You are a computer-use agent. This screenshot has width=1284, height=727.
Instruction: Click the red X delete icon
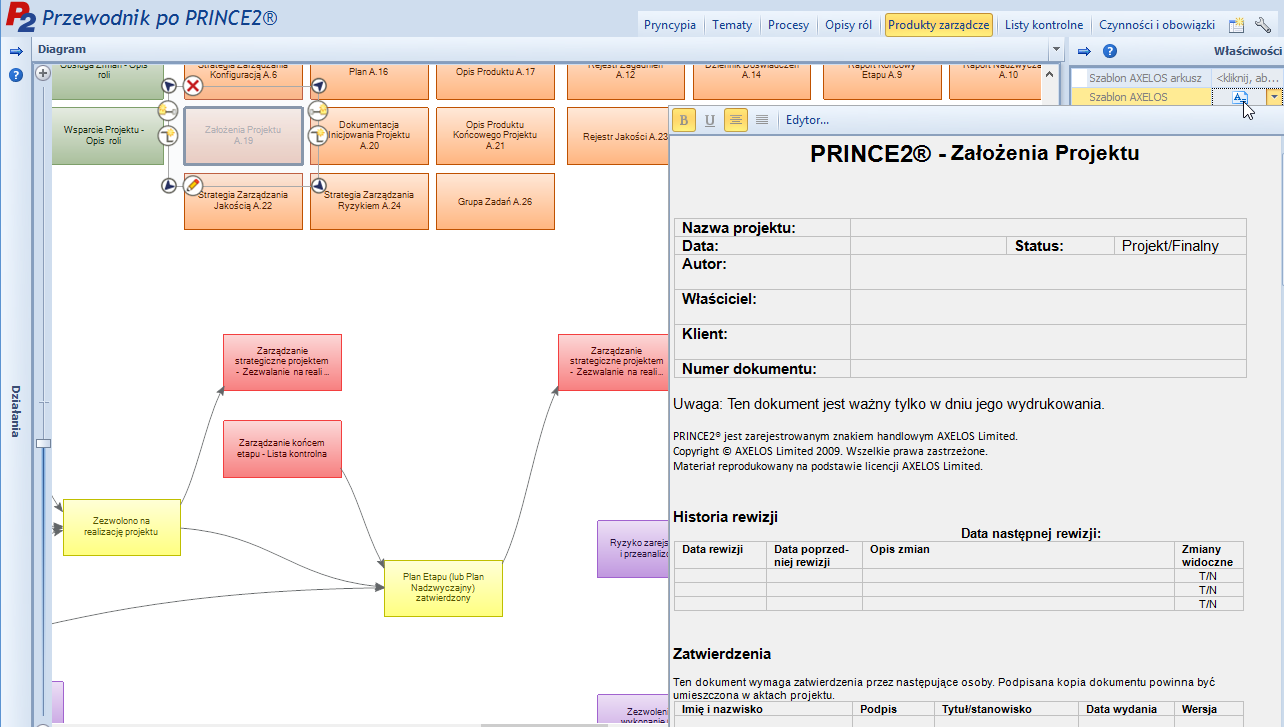tap(193, 86)
